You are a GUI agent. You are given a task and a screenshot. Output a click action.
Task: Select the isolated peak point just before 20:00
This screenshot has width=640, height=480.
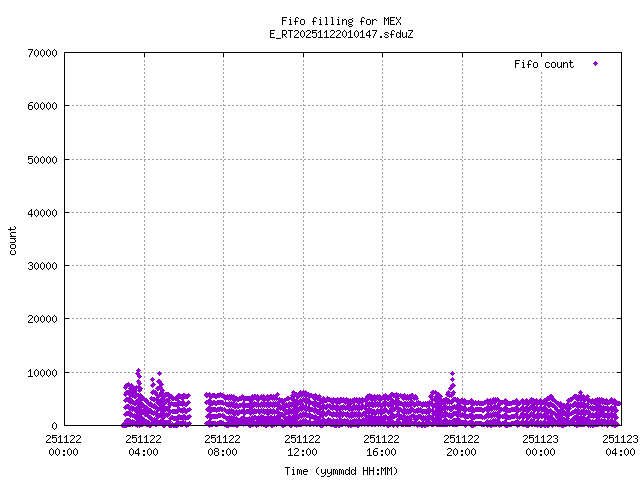(453, 374)
